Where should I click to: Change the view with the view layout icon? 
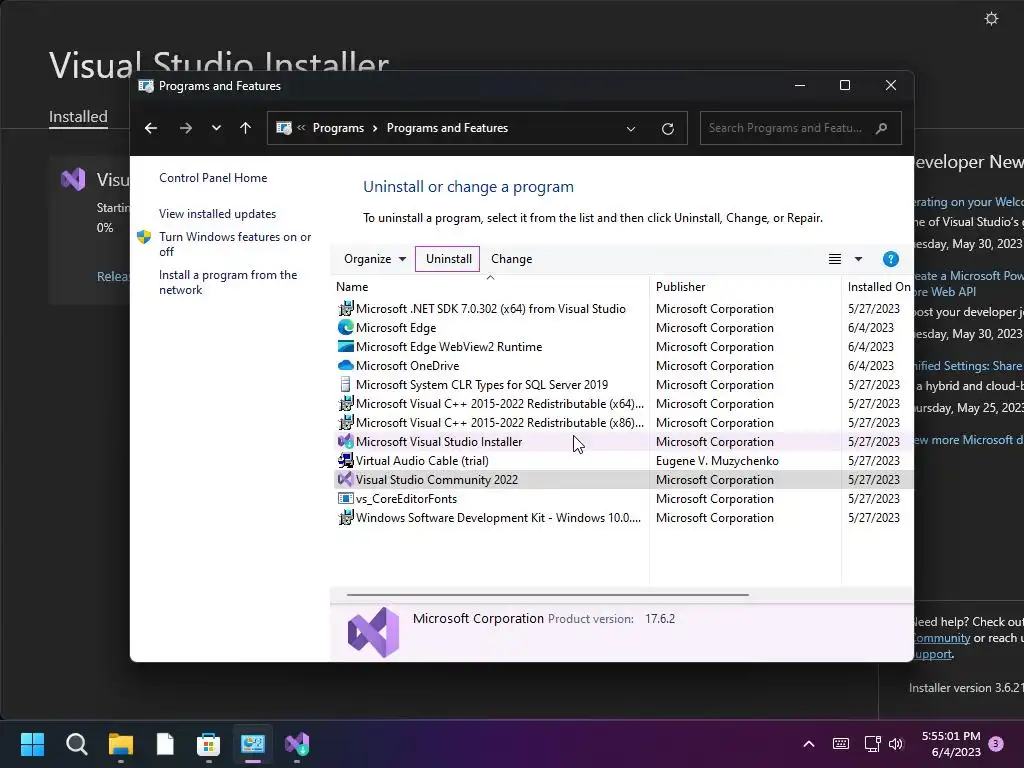(x=835, y=259)
